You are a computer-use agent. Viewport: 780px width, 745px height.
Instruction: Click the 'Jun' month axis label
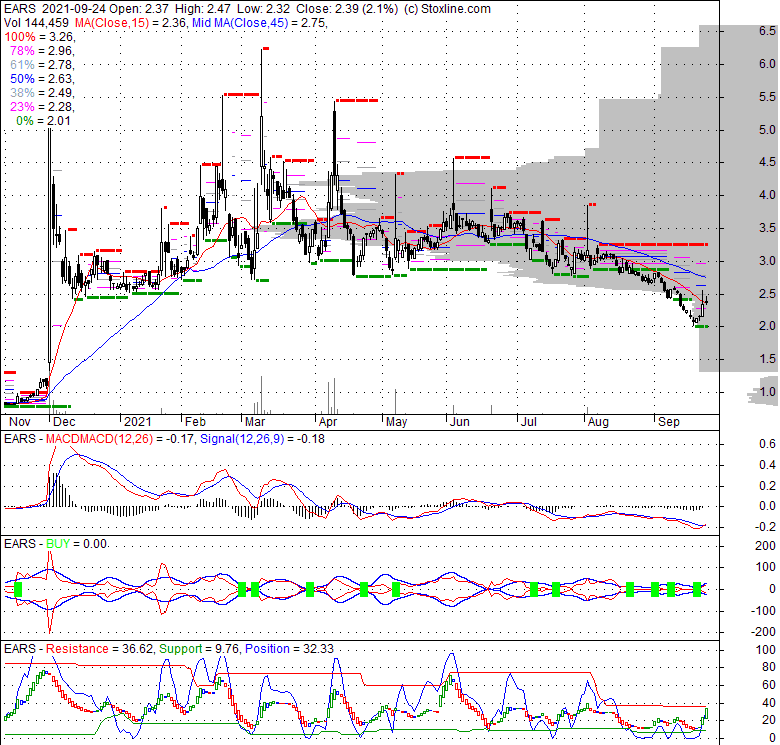[459, 422]
